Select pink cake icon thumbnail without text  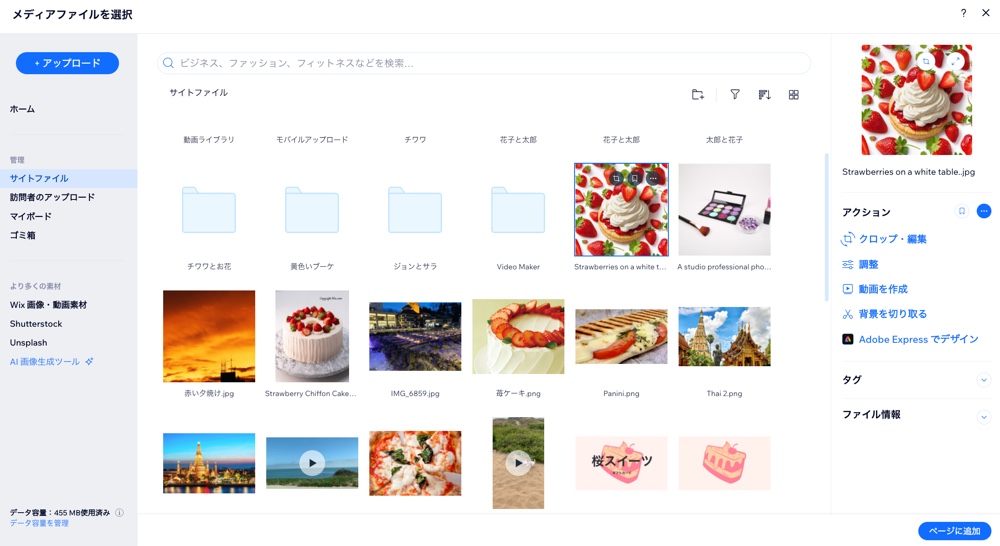pos(724,463)
